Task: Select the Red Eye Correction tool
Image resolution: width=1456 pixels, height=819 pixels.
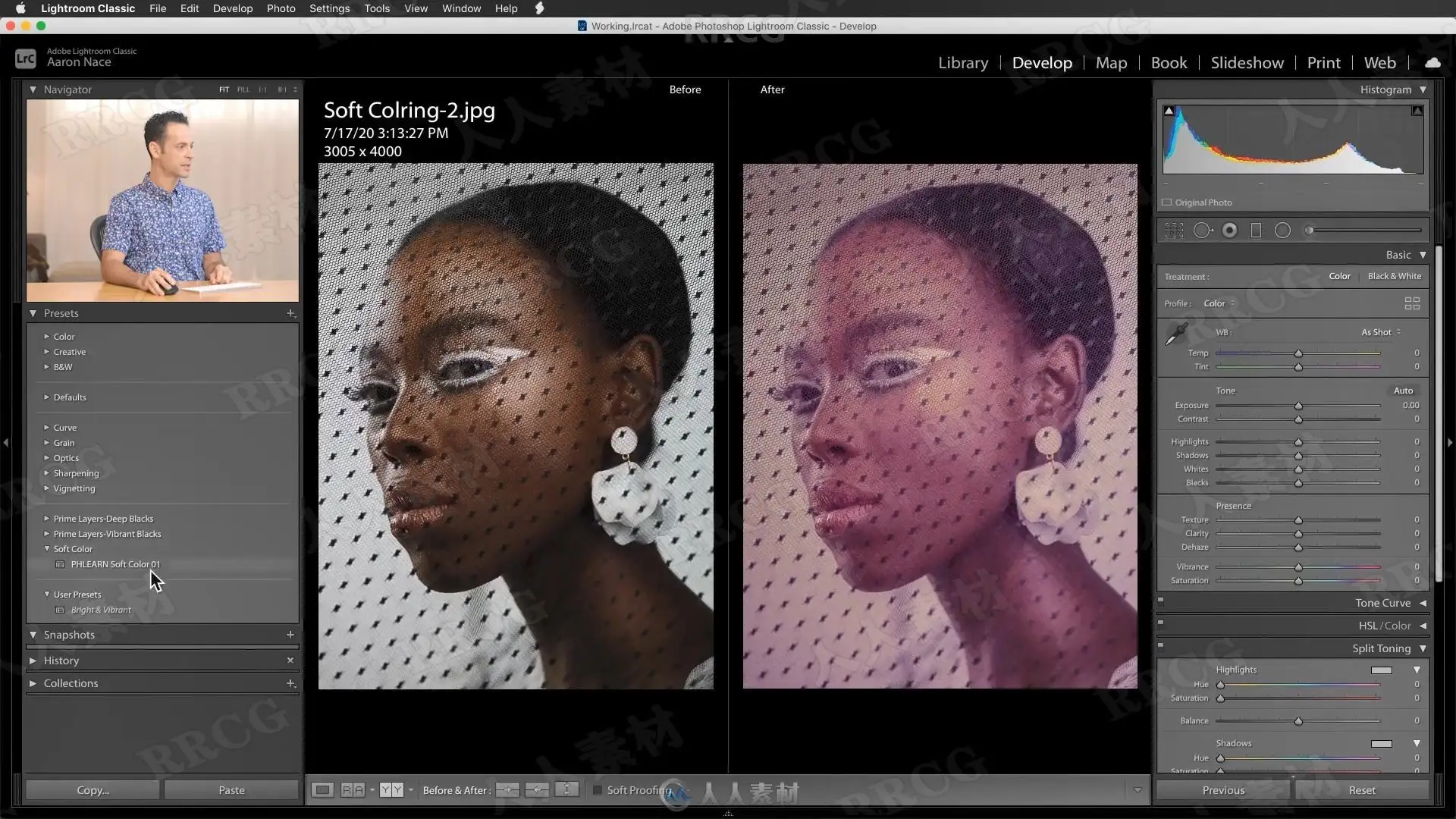Action: 1230,231
